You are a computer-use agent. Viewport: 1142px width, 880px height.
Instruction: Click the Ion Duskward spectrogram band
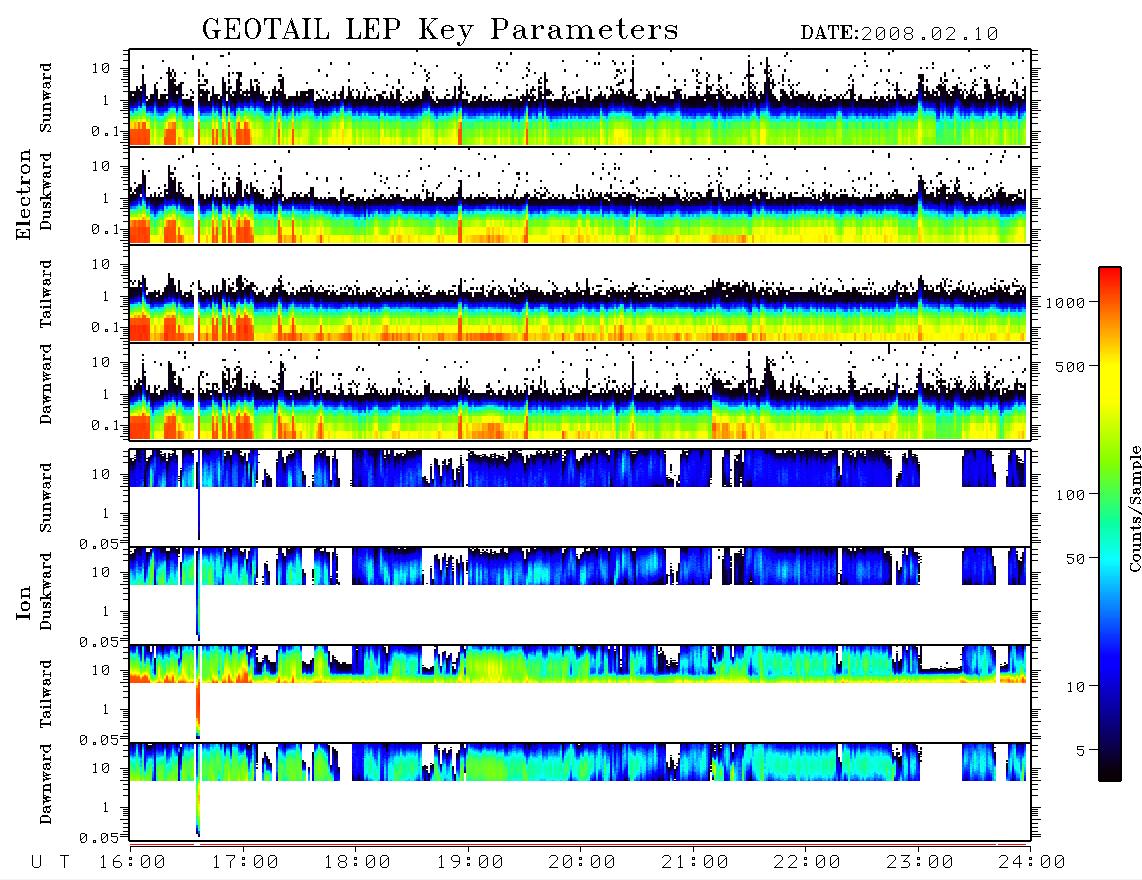click(578, 567)
